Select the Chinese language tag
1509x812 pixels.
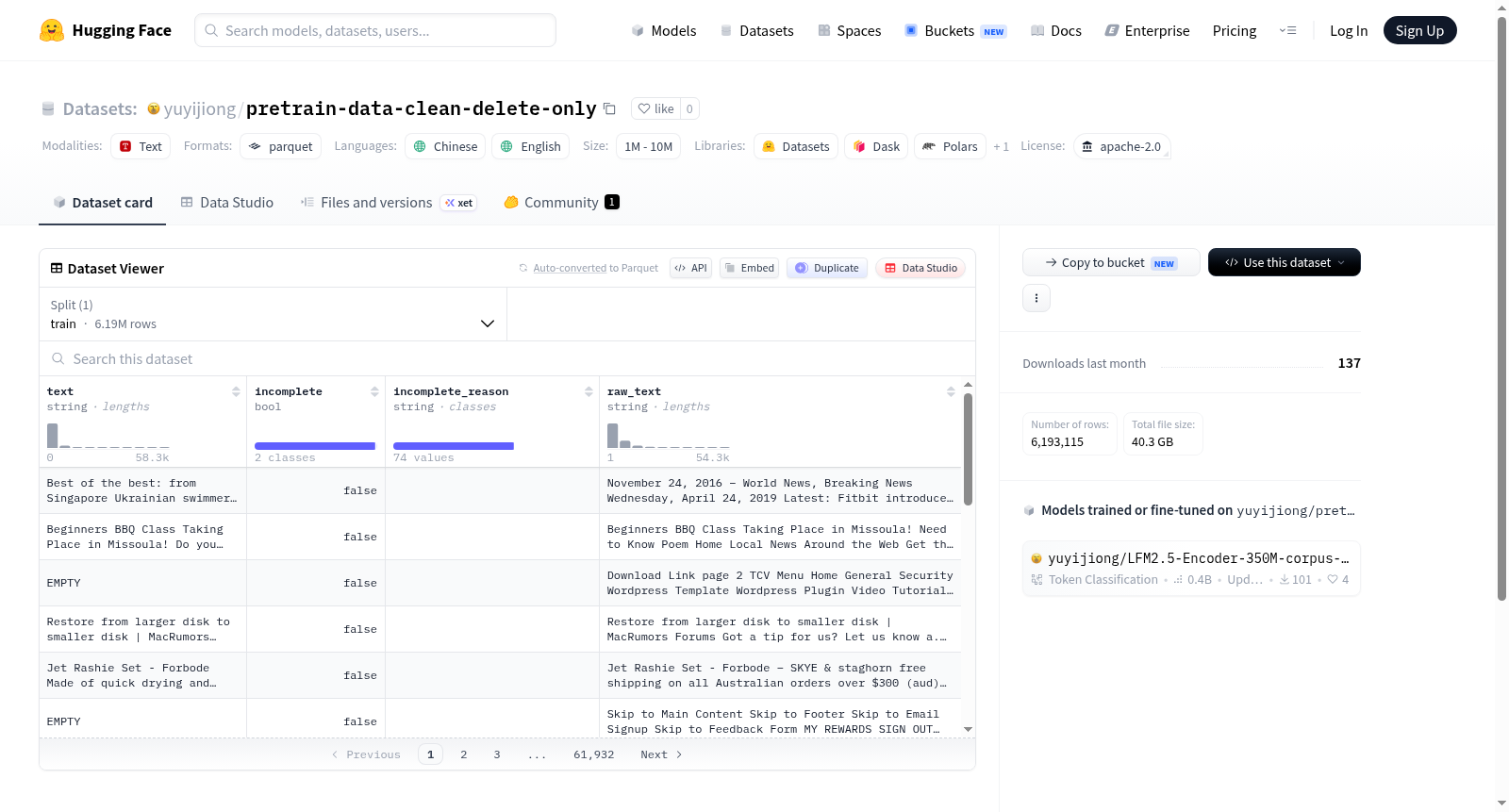point(445,146)
